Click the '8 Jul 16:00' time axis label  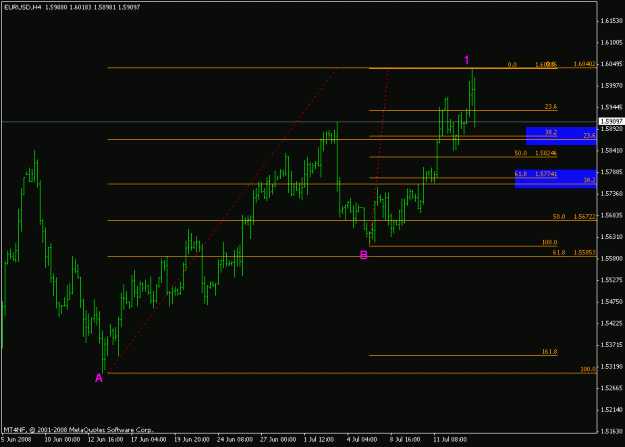coord(405,439)
